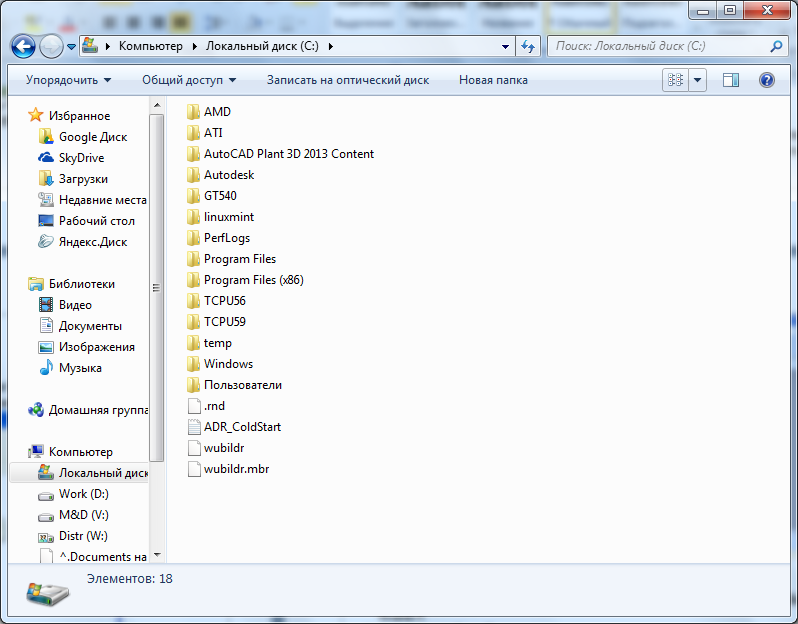Maximize the Explorer window

(x=730, y=10)
